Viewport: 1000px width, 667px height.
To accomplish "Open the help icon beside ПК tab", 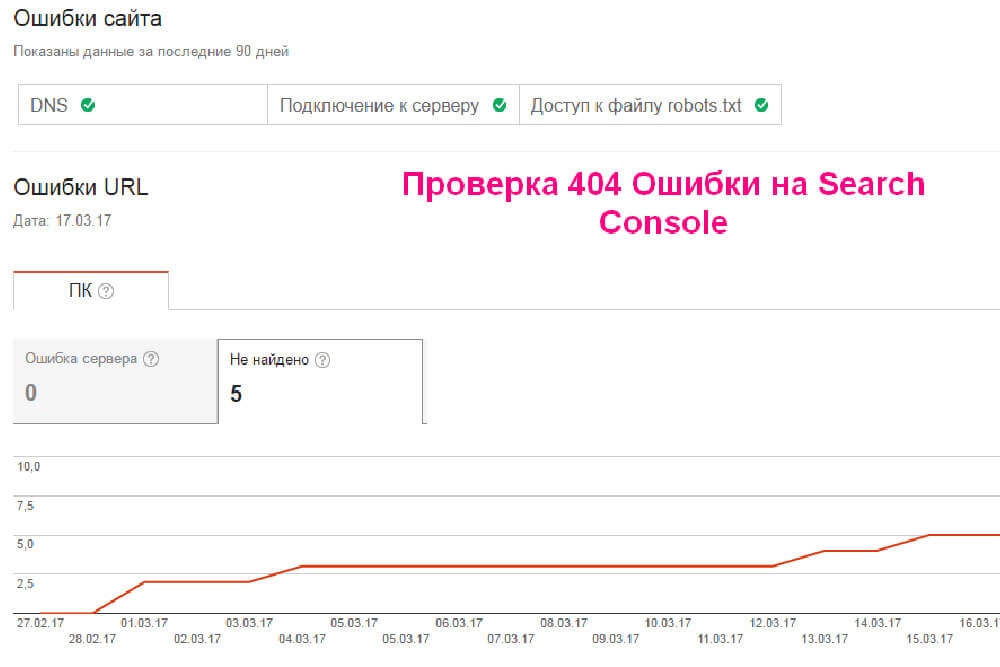I will point(106,291).
